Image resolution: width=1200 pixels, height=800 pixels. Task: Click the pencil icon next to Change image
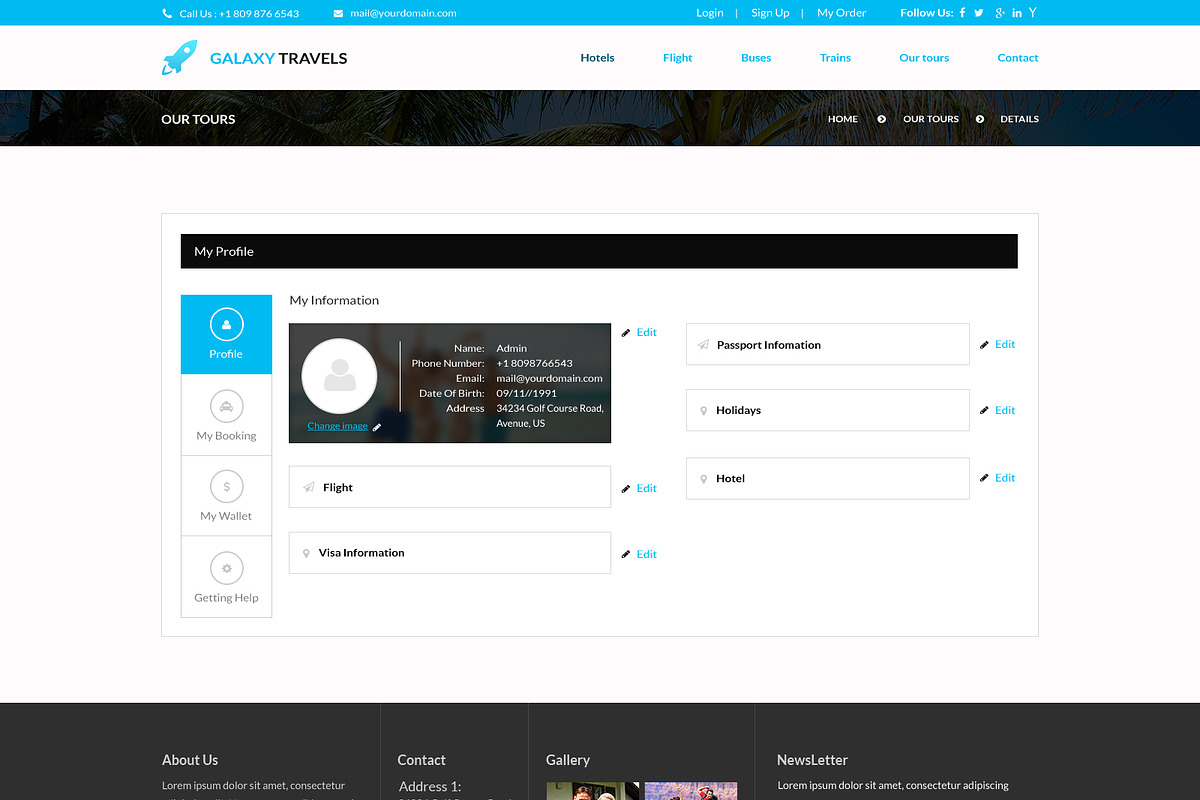coord(377,427)
